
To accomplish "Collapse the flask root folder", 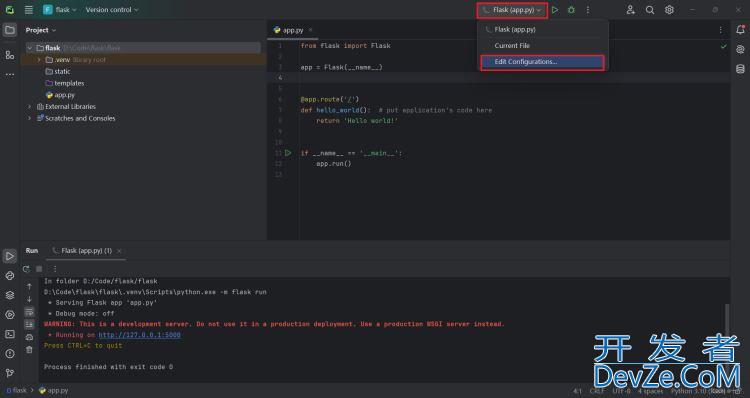I will 30,48.
